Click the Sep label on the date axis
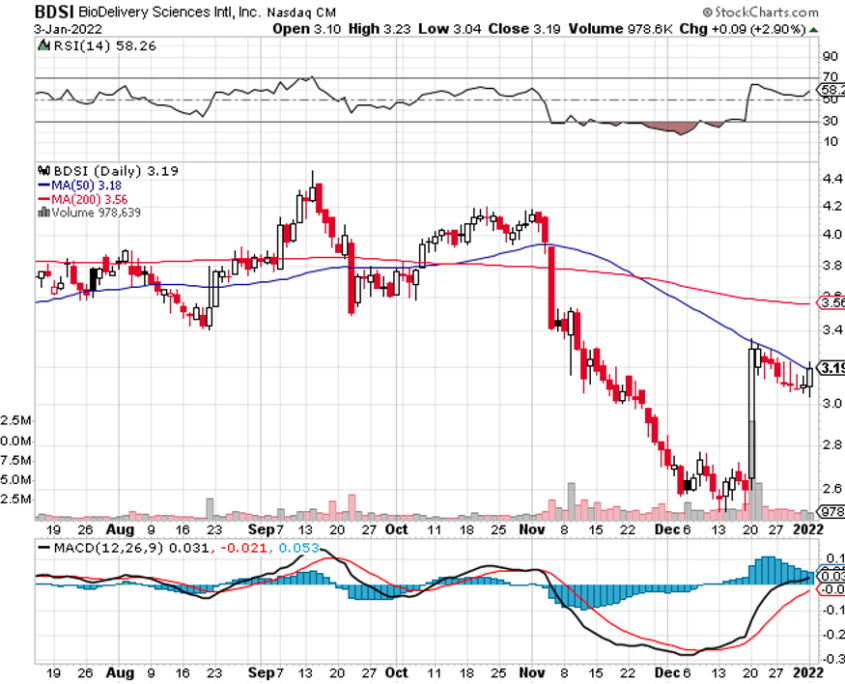The height and width of the screenshot is (684, 845). tap(259, 529)
